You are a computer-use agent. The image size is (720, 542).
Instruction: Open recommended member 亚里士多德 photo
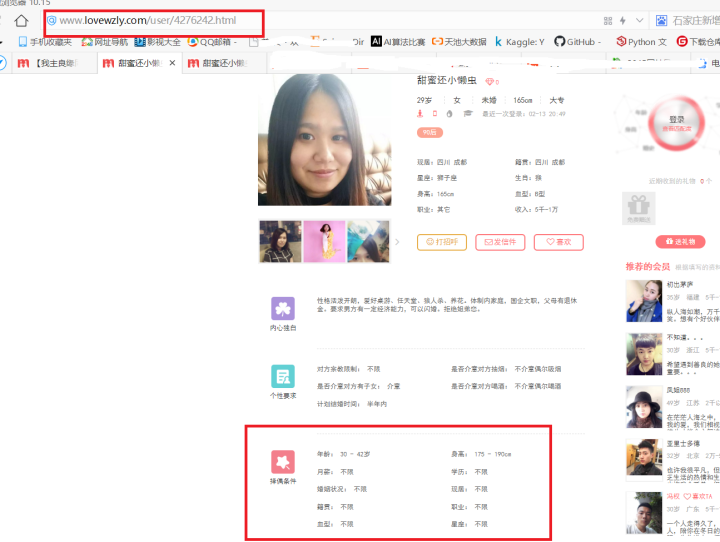click(x=644, y=460)
